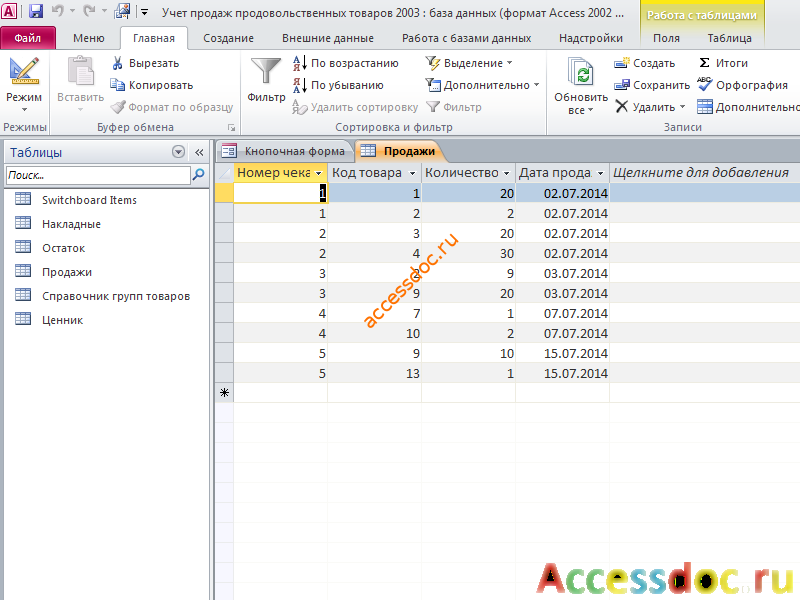Expand the Номер чека column filter arrow
Image resolution: width=800 pixels, height=600 pixels.
(x=318, y=173)
